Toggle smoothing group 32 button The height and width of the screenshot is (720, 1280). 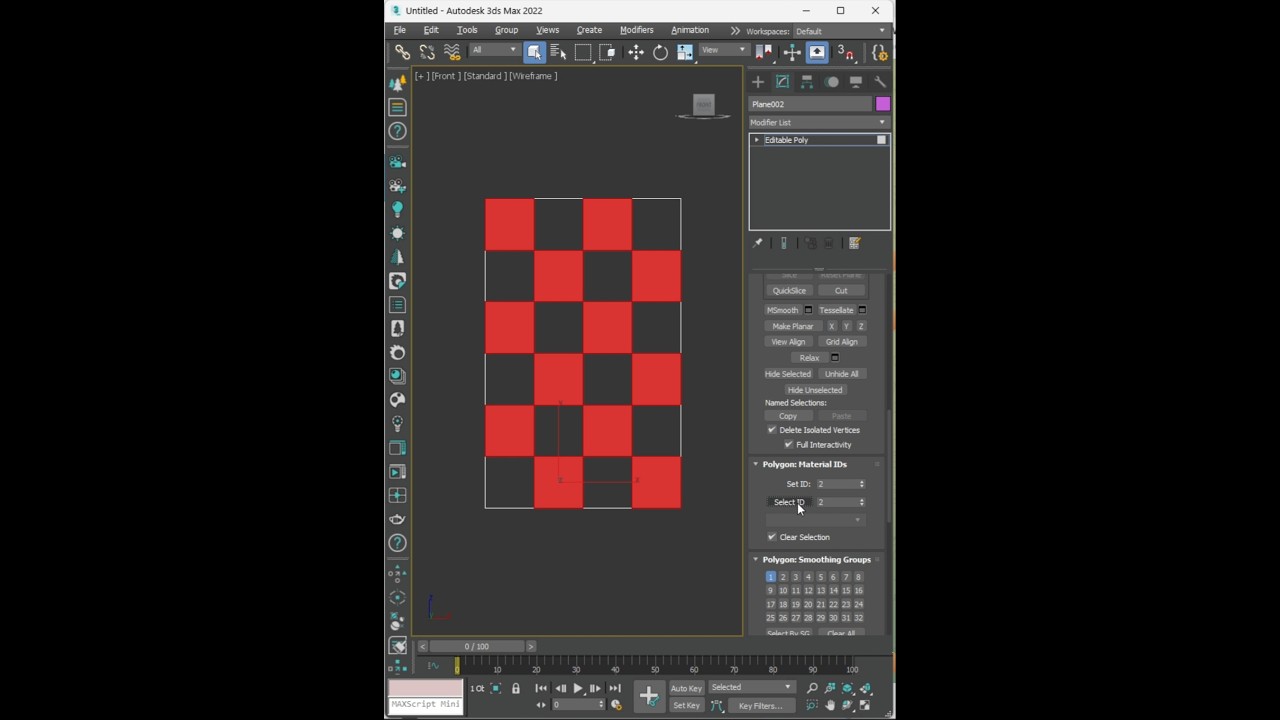point(858,618)
